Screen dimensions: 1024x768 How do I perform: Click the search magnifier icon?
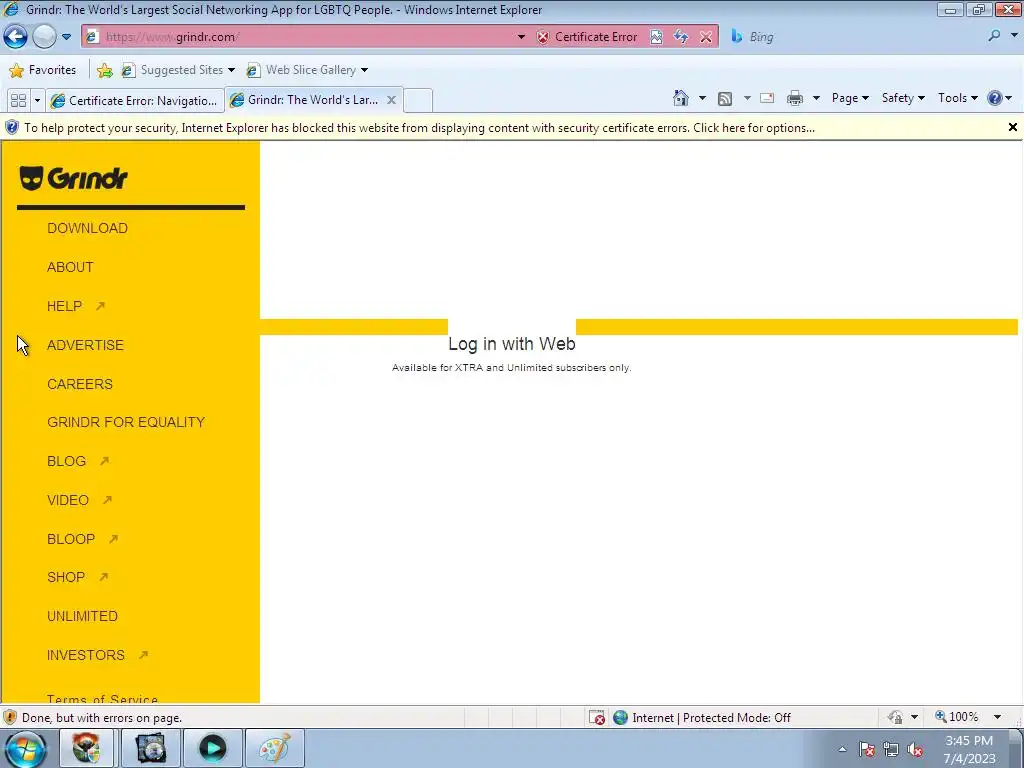tap(994, 37)
